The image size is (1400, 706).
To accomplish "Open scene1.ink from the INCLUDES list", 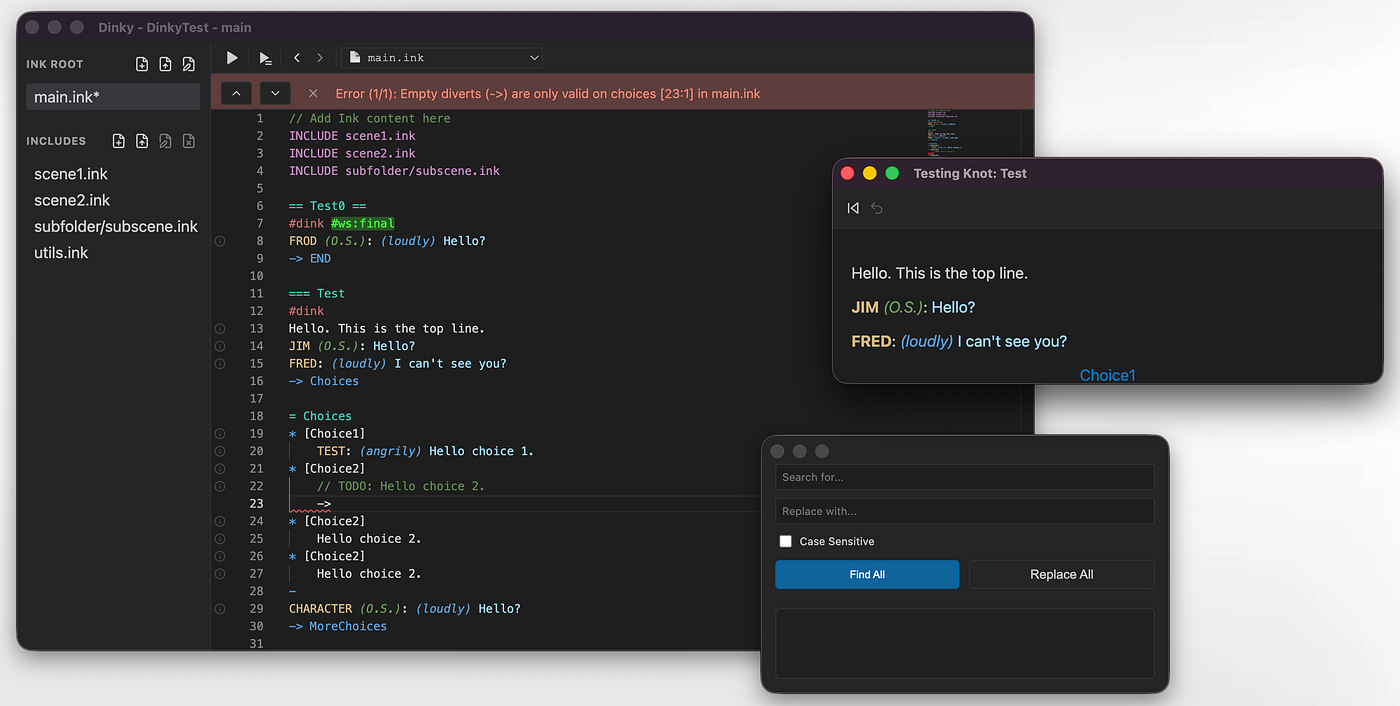I will tap(71, 174).
